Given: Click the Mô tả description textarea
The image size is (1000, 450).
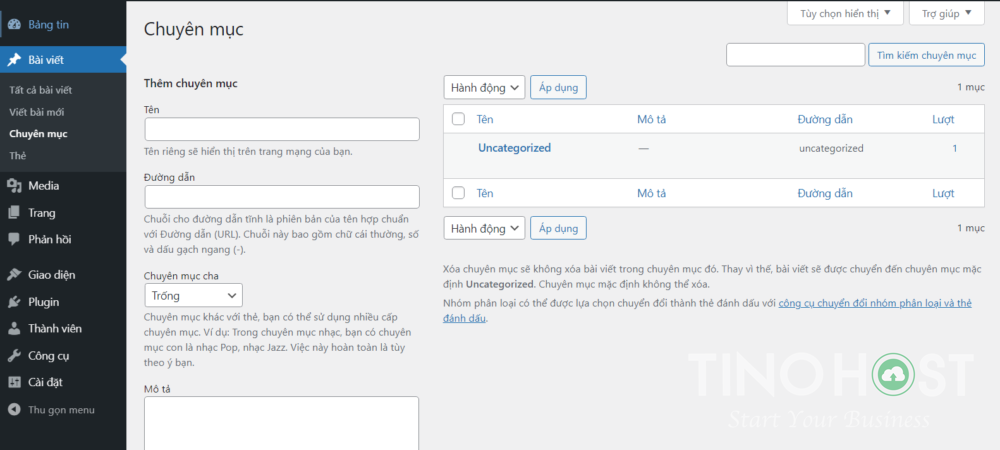Looking at the screenshot, I should [x=282, y=423].
